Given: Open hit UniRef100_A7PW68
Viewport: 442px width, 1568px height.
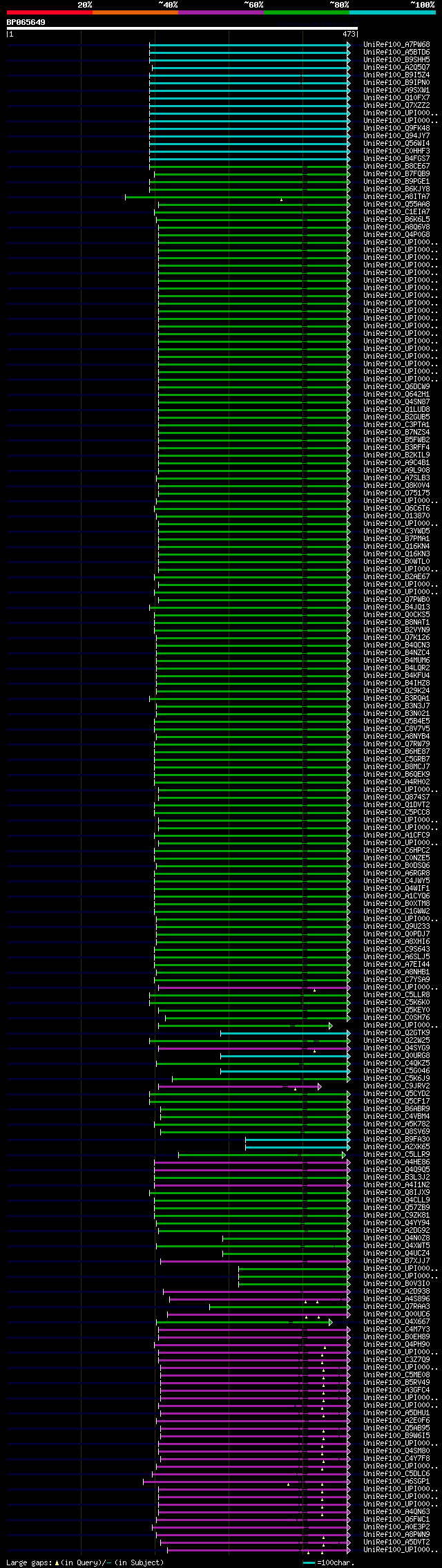Looking at the screenshot, I should point(396,45).
